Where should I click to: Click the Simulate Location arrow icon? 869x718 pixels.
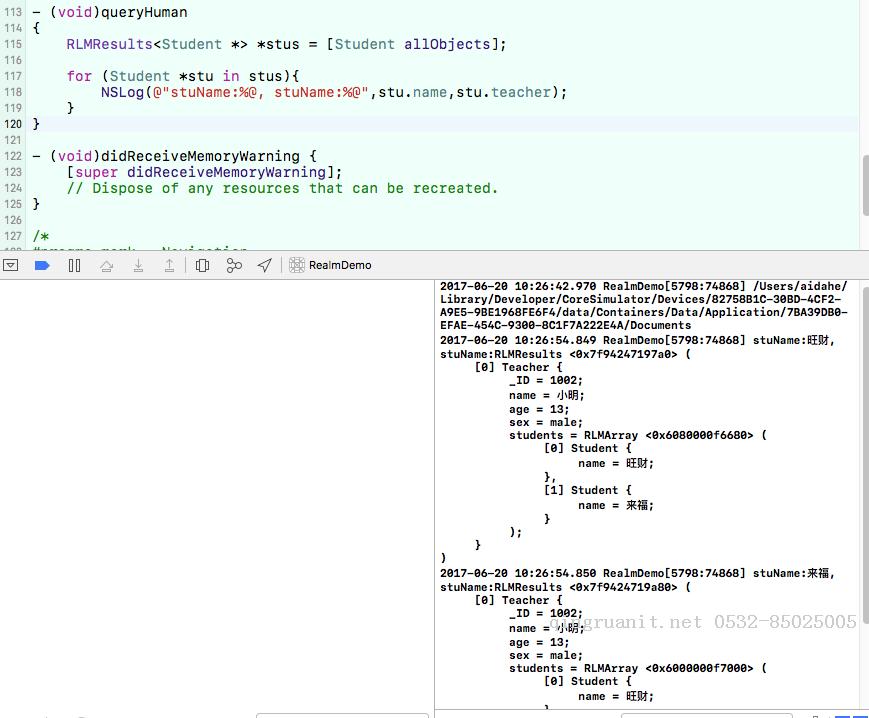(264, 265)
